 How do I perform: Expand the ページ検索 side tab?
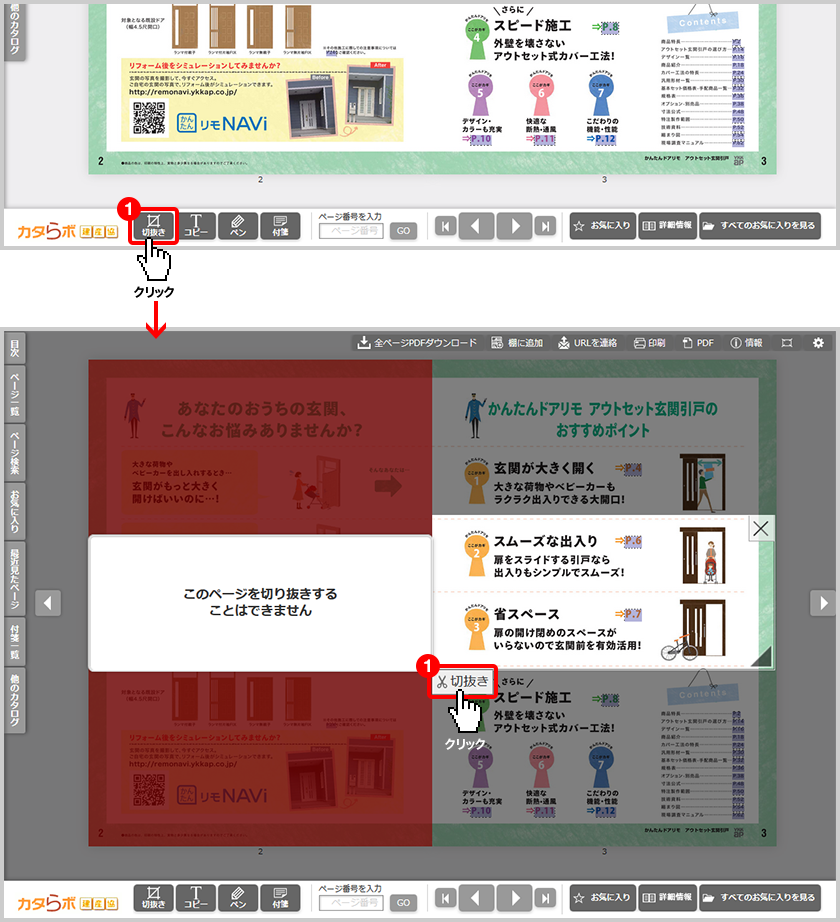pyautogui.click(x=14, y=451)
